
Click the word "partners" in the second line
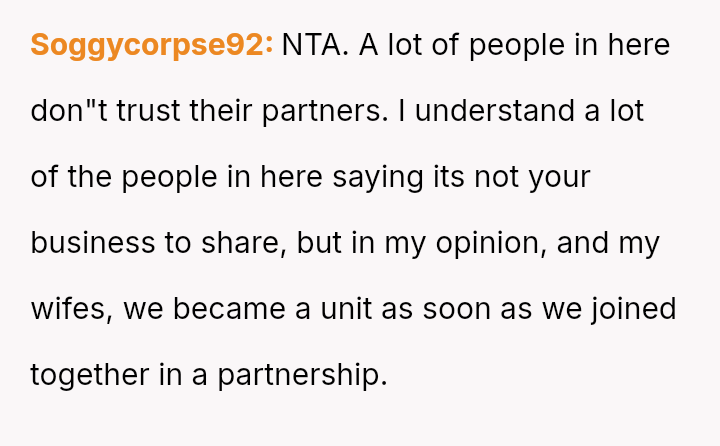tap(324, 111)
